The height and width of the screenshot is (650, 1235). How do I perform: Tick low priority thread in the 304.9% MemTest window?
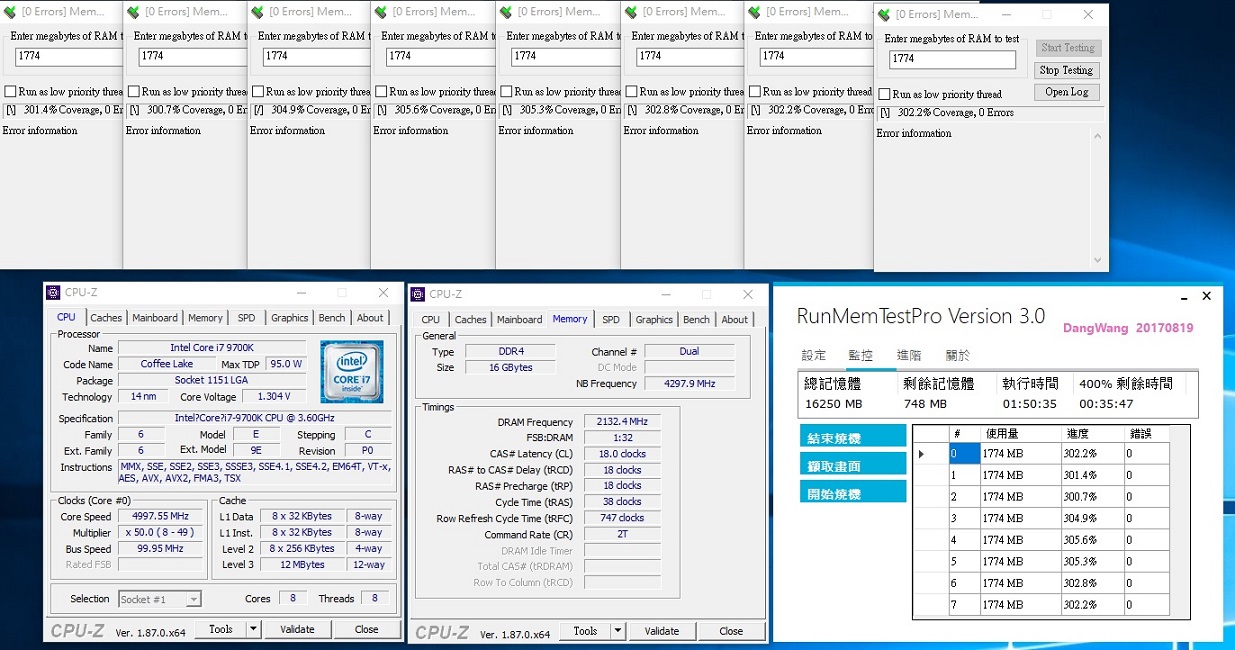(x=258, y=91)
